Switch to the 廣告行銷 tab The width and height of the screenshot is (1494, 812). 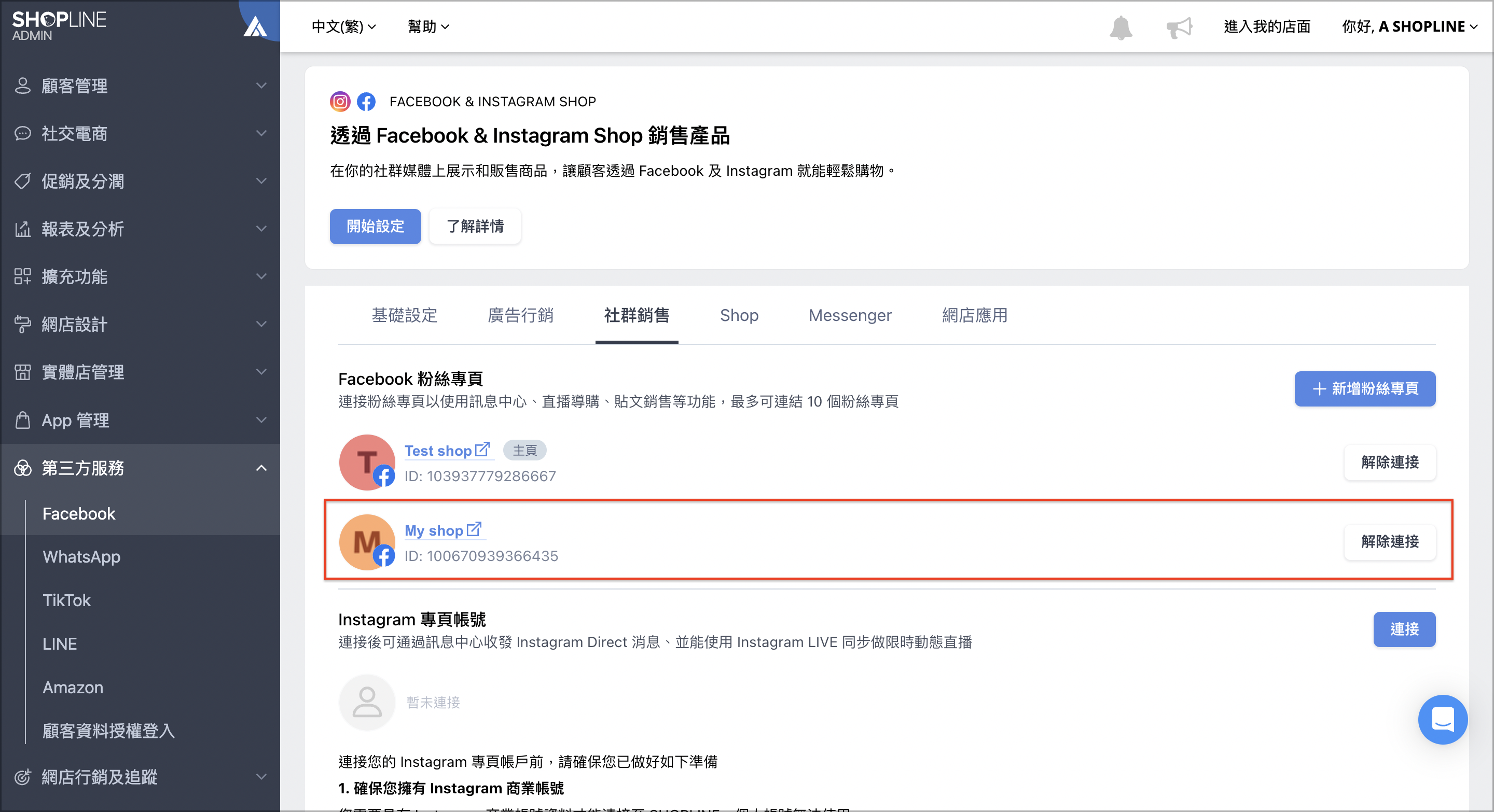coord(520,315)
